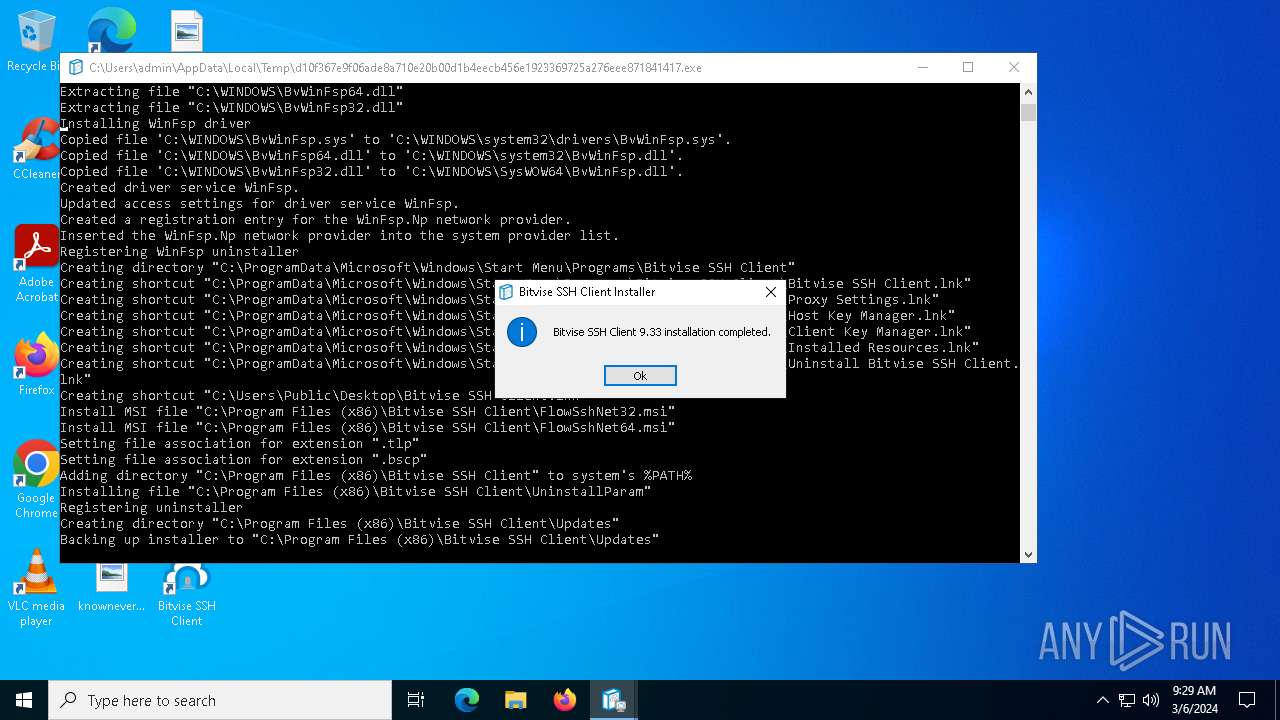Select image file icon at top of desktop
The image size is (1280, 720).
click(187, 32)
